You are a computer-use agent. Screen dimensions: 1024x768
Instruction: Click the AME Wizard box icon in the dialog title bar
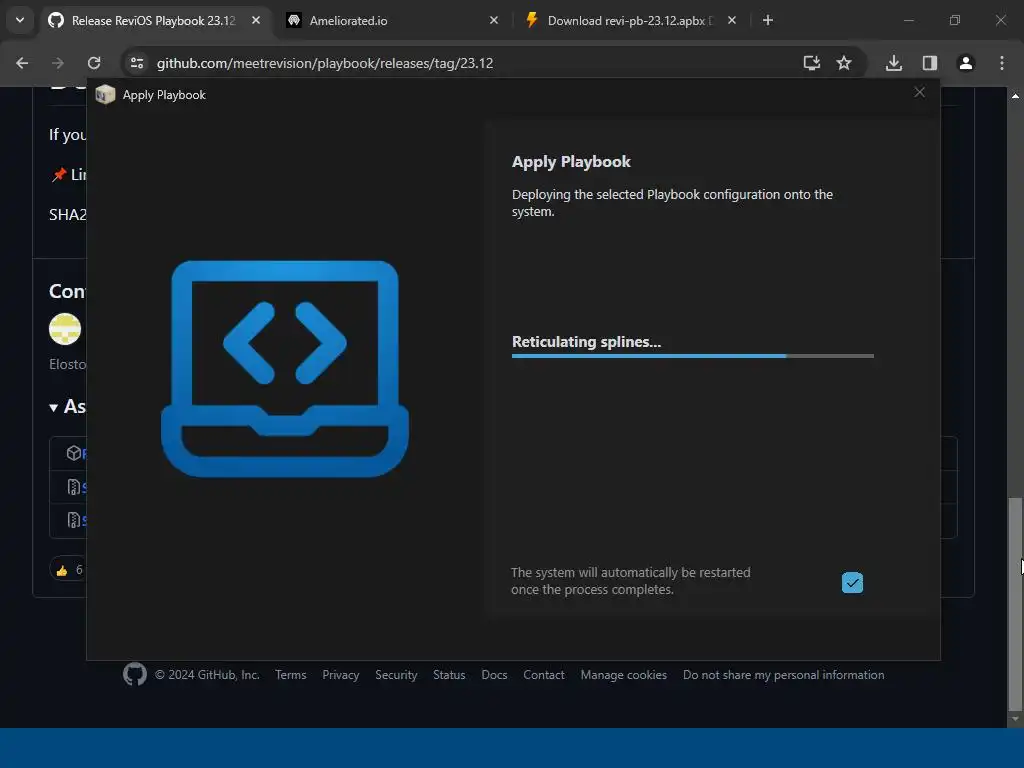pos(105,95)
